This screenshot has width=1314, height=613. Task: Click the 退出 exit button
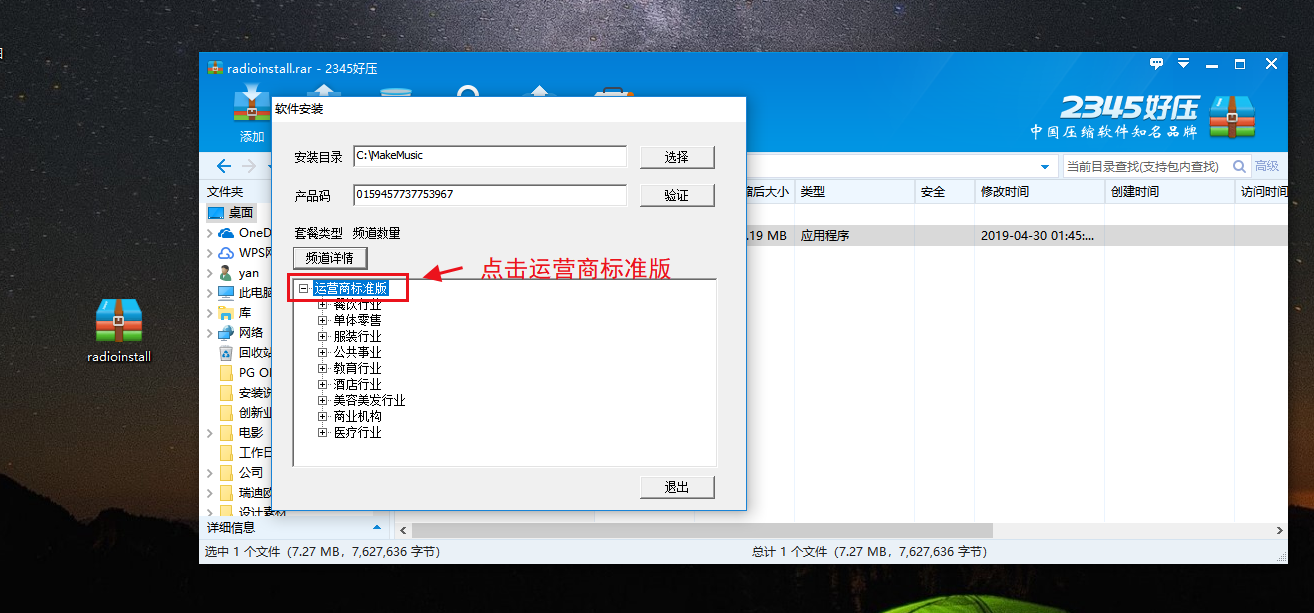(x=677, y=487)
